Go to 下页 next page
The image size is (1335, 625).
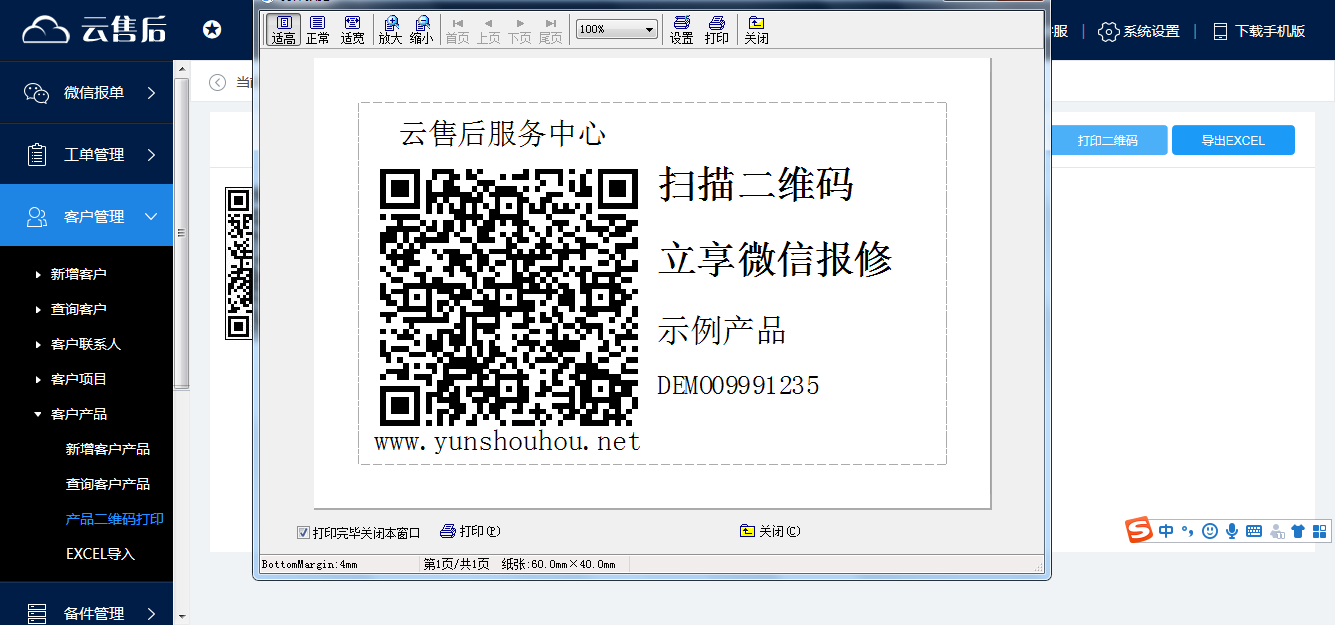point(520,30)
